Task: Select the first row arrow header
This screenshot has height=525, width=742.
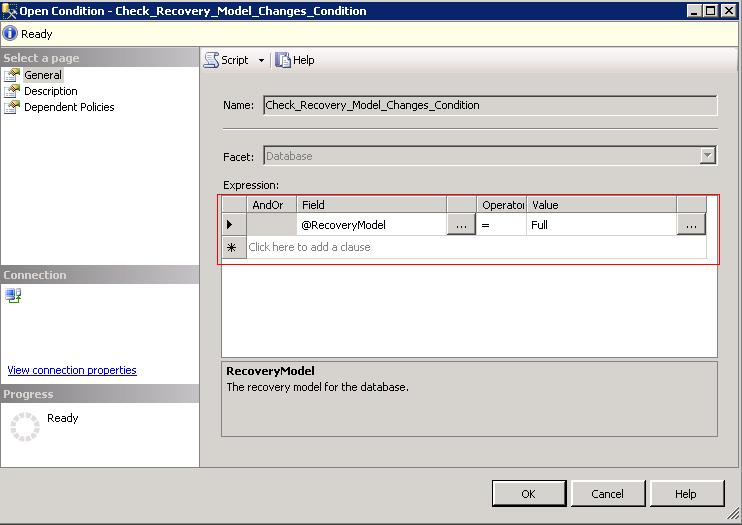Action: pyautogui.click(x=232, y=225)
